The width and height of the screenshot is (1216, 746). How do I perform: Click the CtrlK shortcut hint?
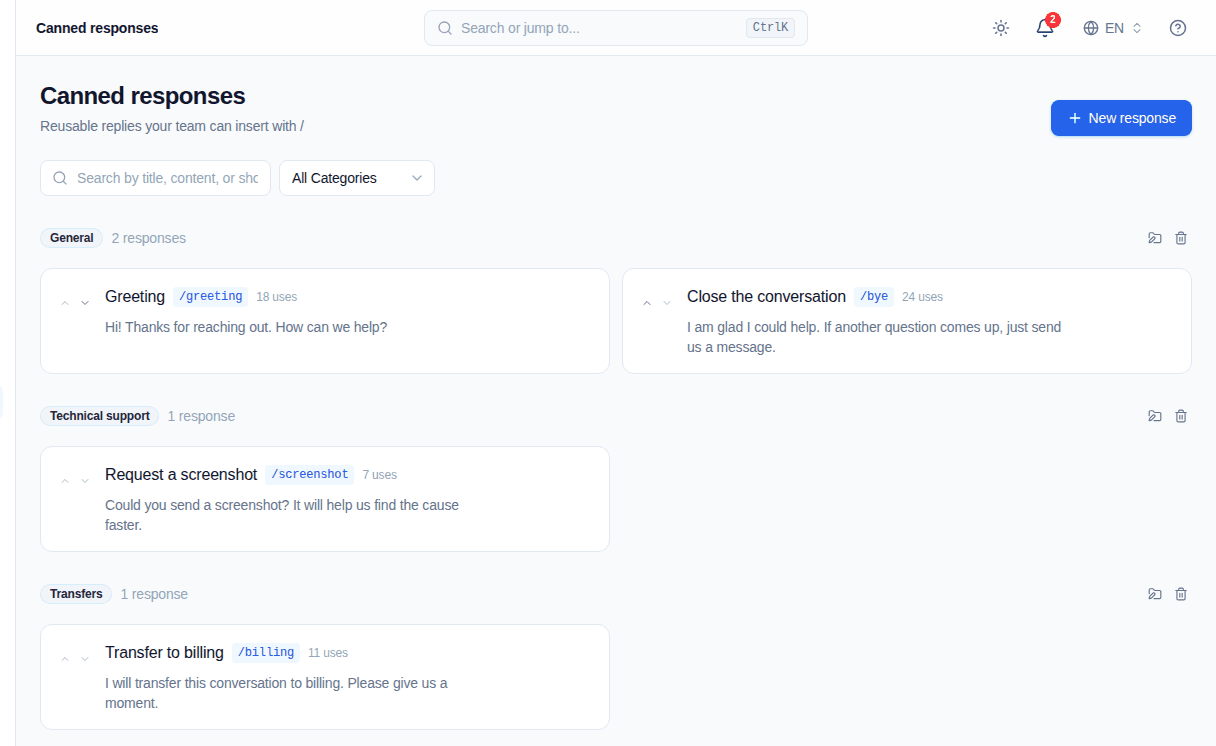[770, 28]
